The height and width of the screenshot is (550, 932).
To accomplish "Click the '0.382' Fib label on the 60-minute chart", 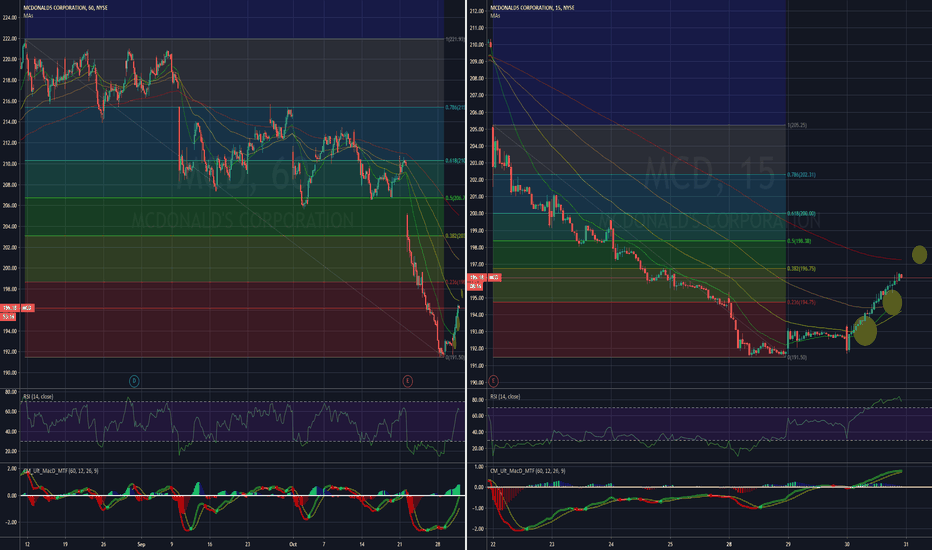I will [455, 236].
